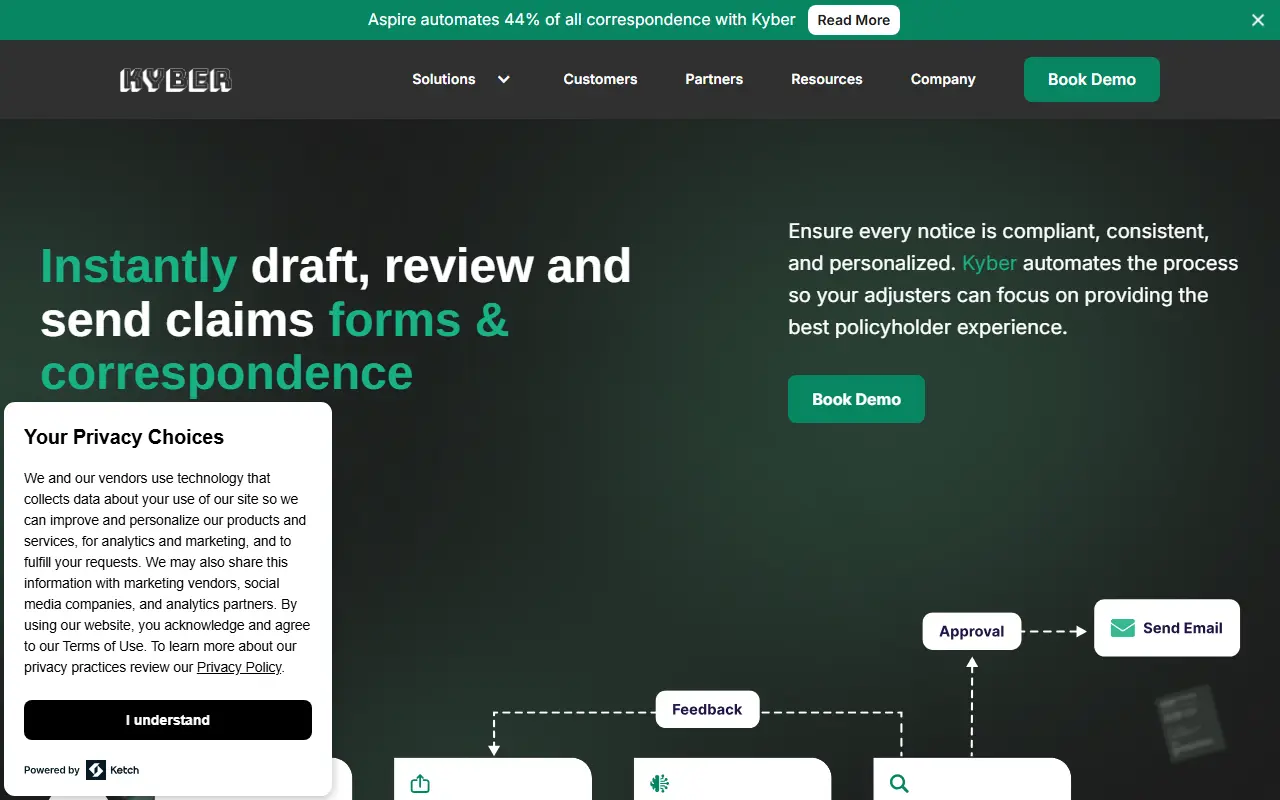Image resolution: width=1280 pixels, height=800 pixels.
Task: Click the "Powered by" text
Action: click(52, 771)
